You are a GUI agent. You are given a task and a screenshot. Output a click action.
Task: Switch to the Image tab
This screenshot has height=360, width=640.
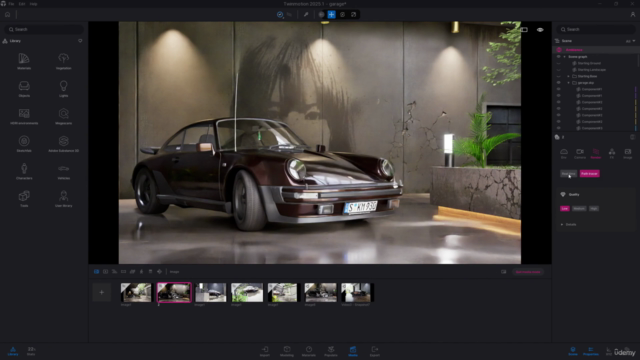(627, 153)
